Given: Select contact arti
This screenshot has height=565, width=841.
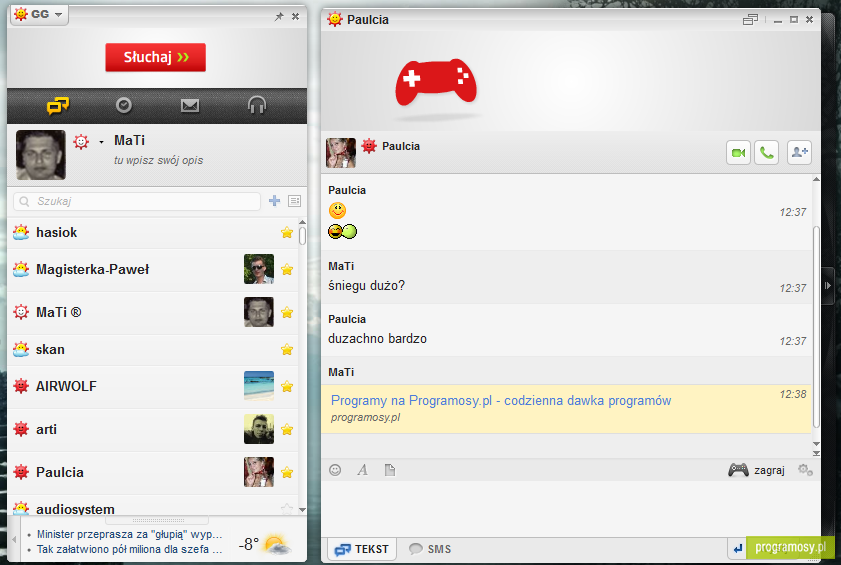Looking at the screenshot, I should click(x=153, y=429).
